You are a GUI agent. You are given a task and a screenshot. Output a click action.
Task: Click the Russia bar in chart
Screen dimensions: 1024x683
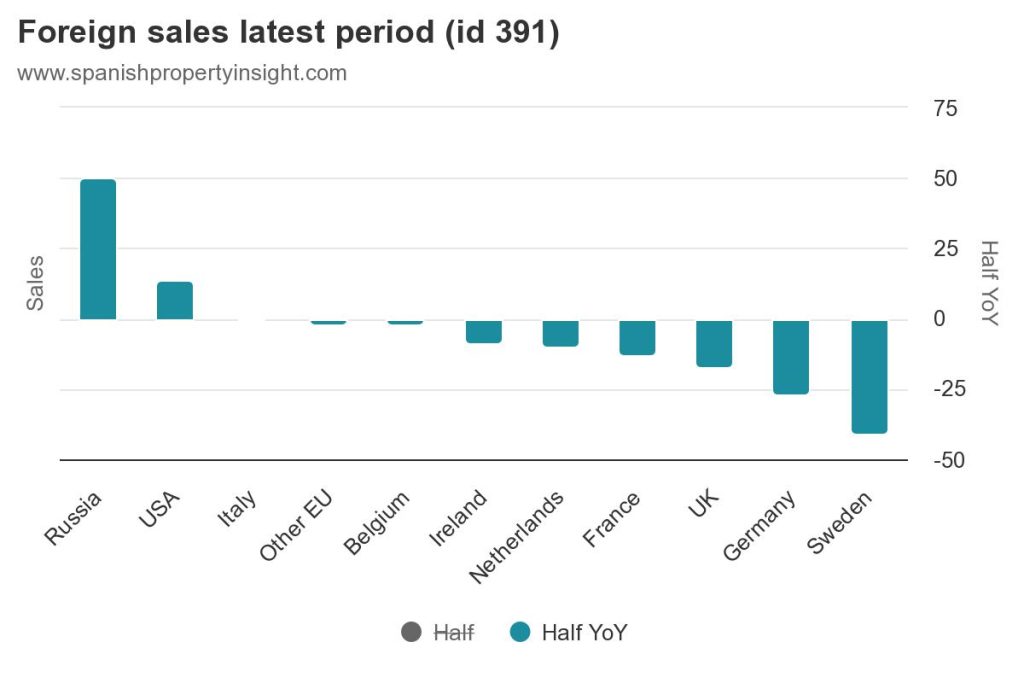(x=98, y=249)
